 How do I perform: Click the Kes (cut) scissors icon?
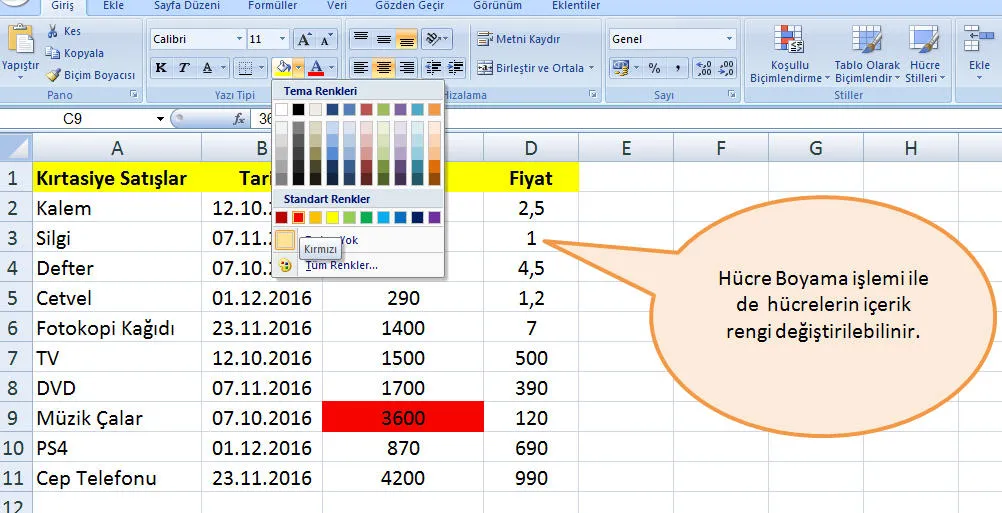(52, 31)
